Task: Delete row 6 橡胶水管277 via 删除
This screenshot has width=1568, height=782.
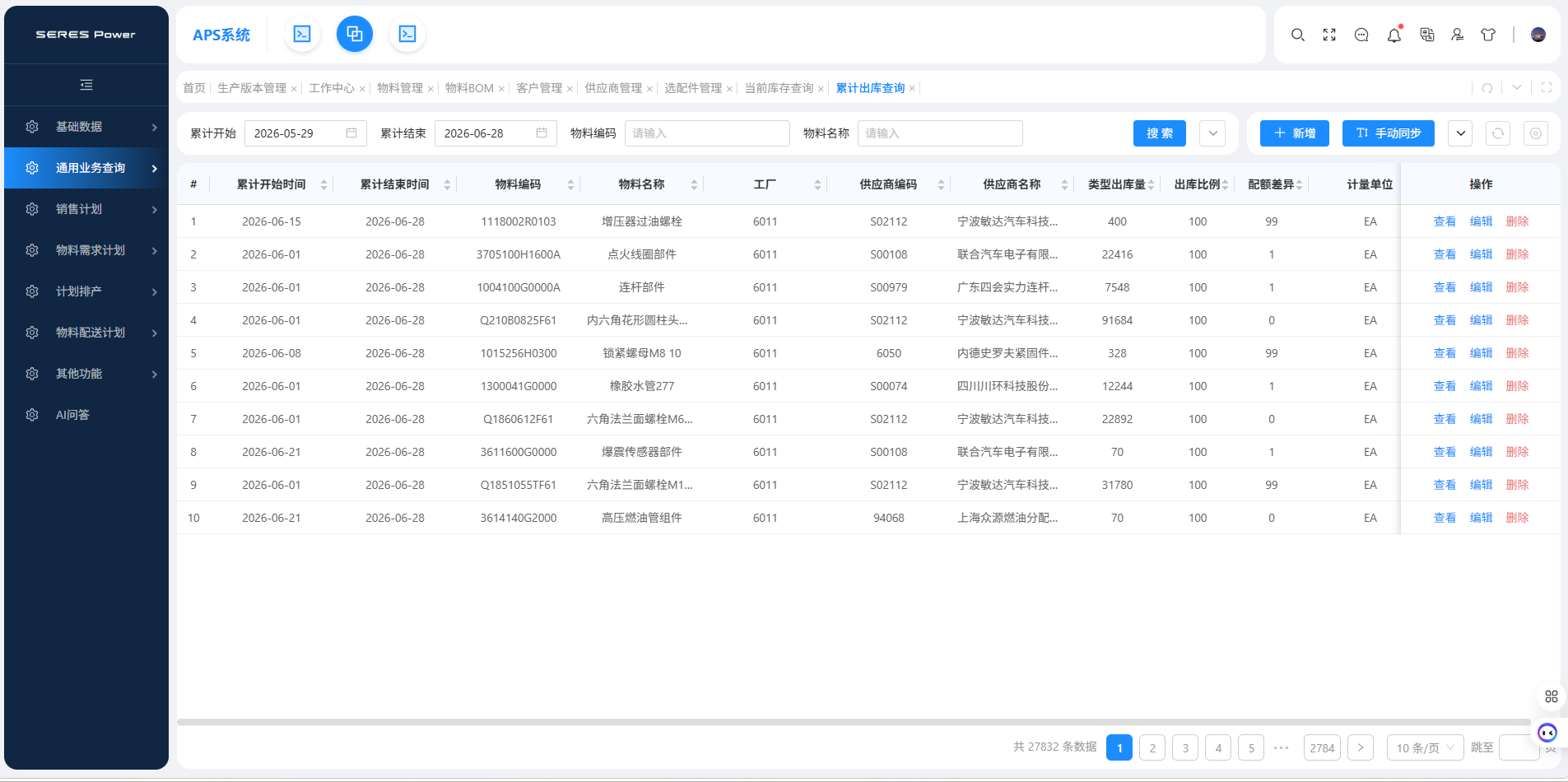Action: pyautogui.click(x=1517, y=386)
